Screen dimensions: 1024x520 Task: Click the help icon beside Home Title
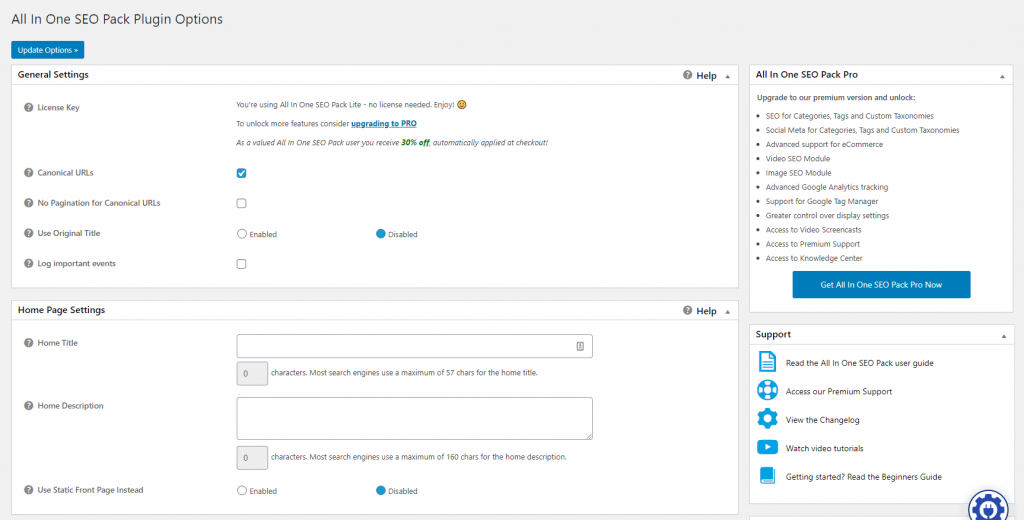[28, 343]
